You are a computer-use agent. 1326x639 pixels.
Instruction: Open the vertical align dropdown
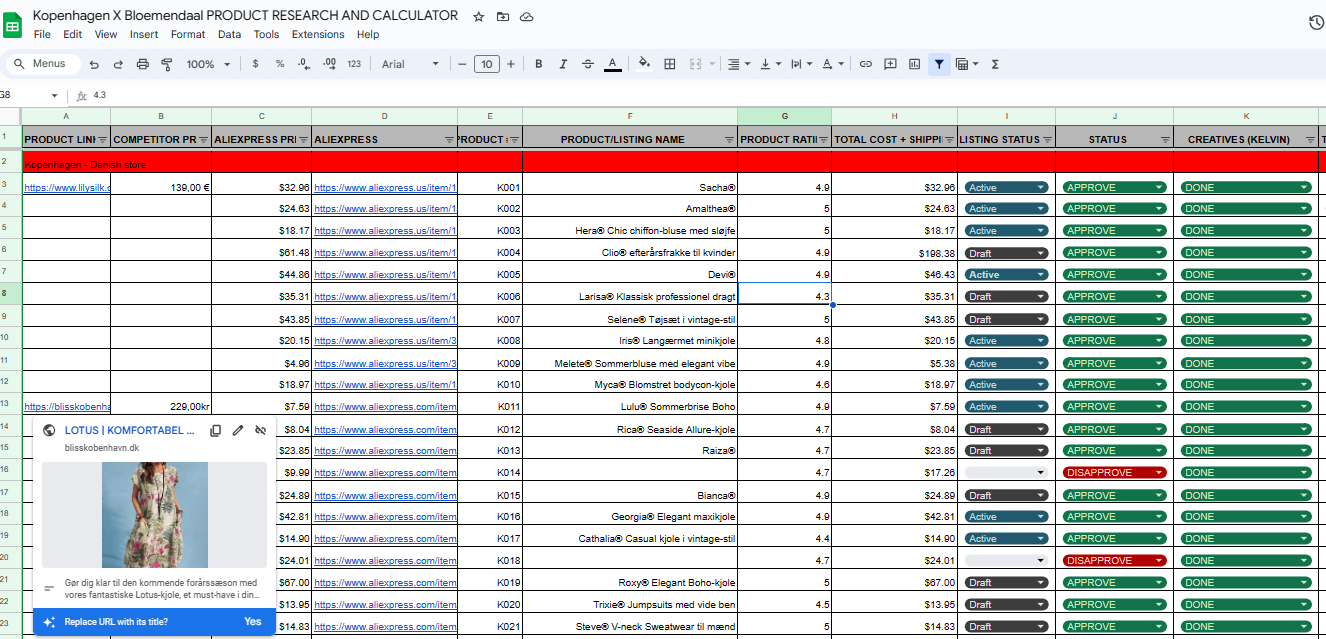(x=770, y=64)
